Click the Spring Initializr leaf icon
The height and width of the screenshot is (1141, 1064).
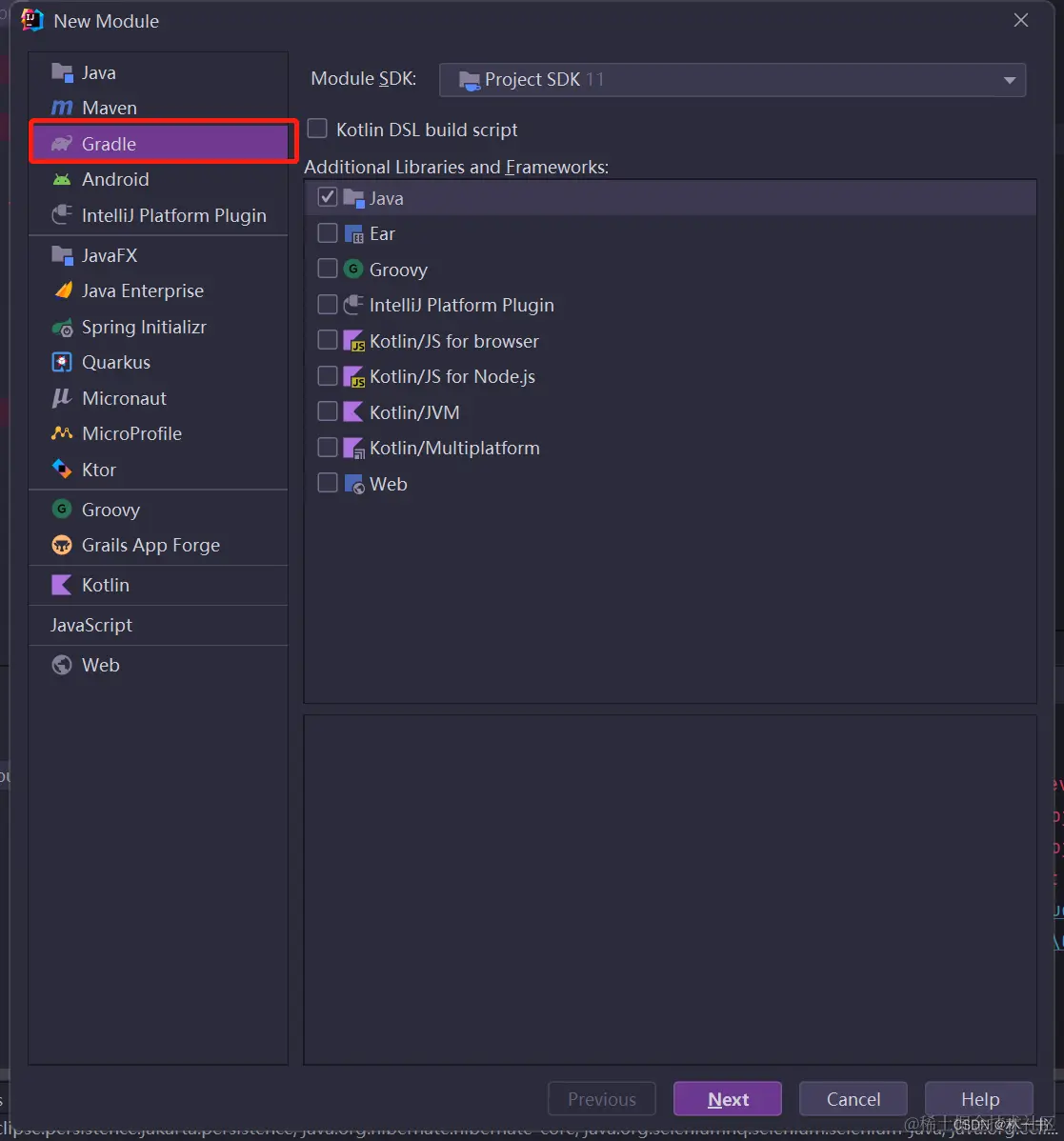63,328
